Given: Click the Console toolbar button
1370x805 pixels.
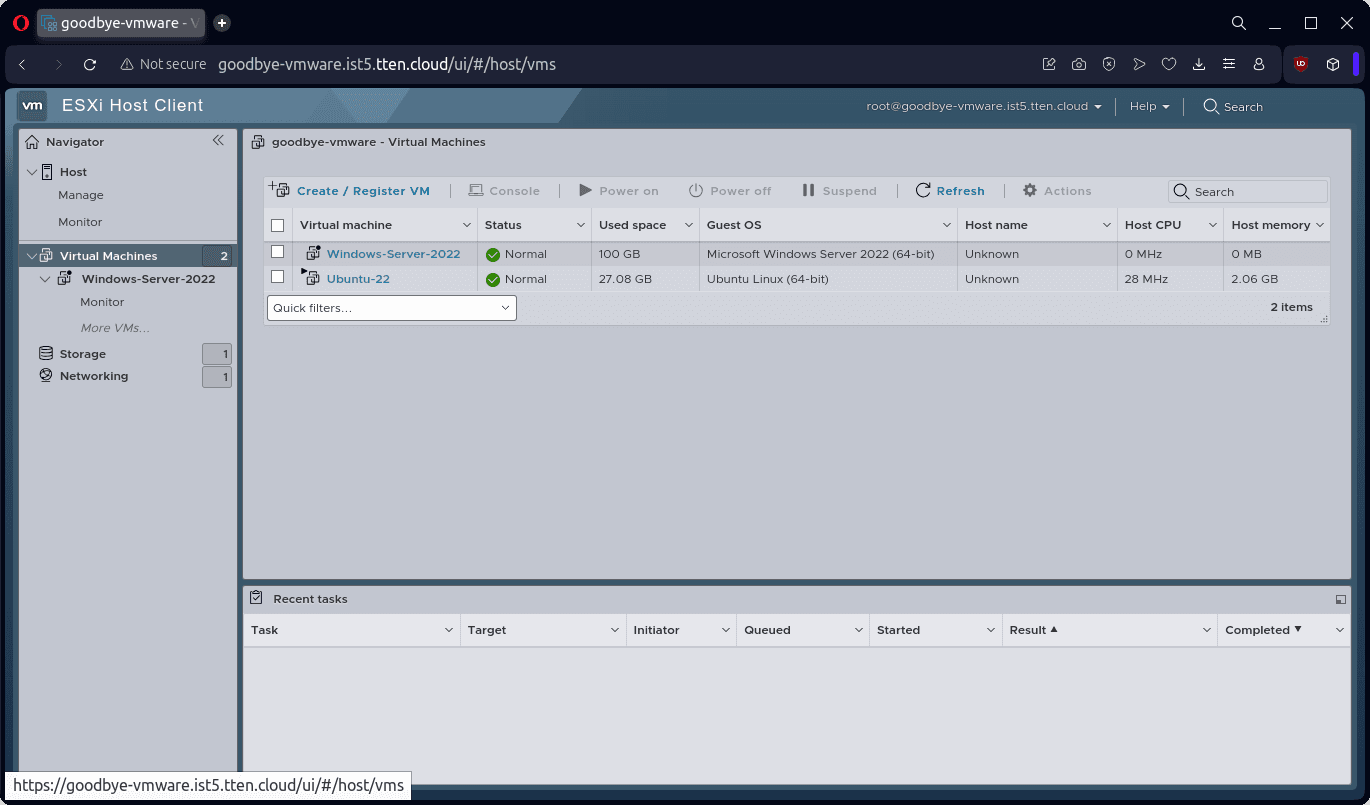Looking at the screenshot, I should pos(504,190).
